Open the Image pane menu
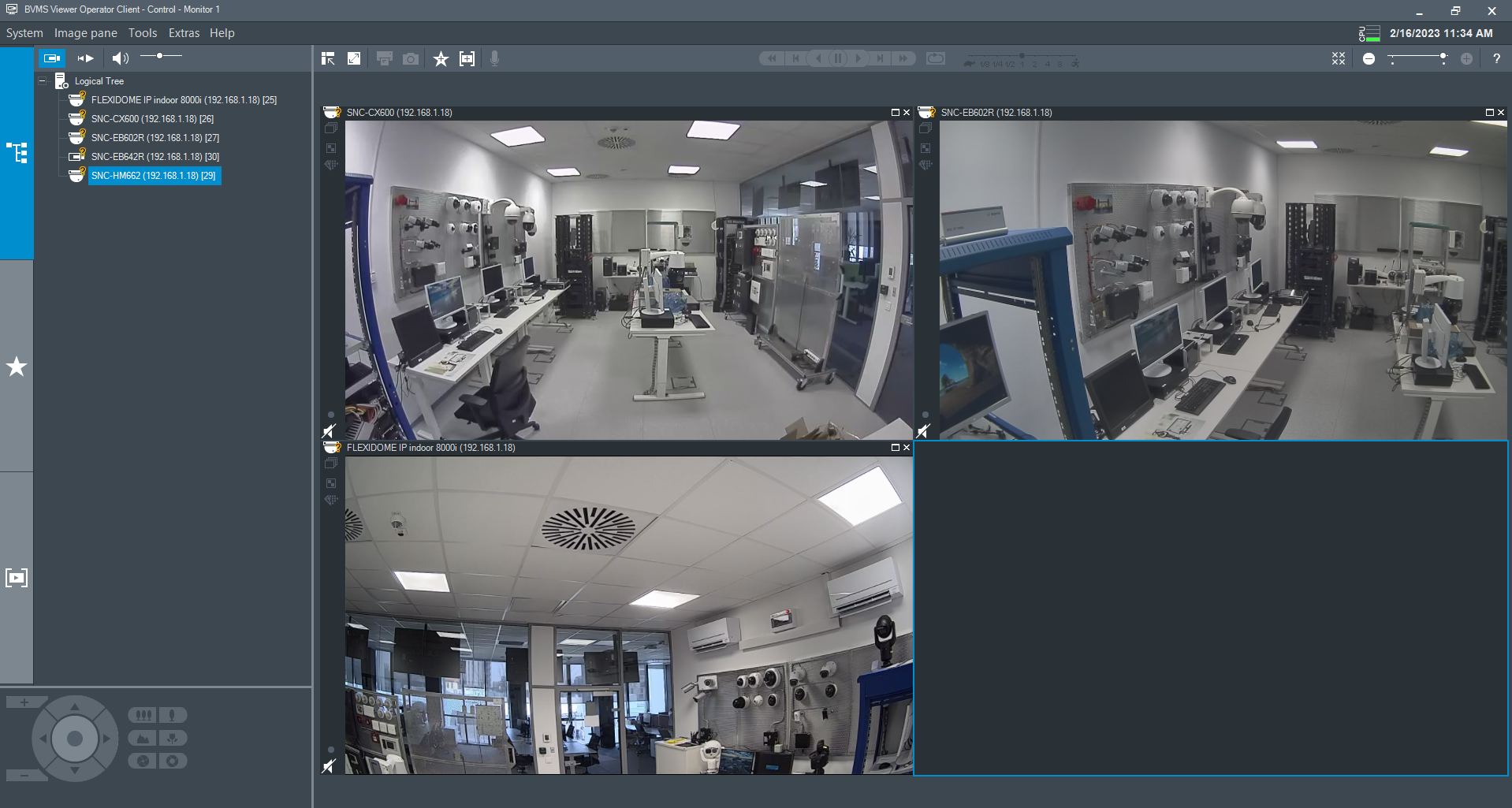Image resolution: width=1512 pixels, height=808 pixels. [x=85, y=33]
